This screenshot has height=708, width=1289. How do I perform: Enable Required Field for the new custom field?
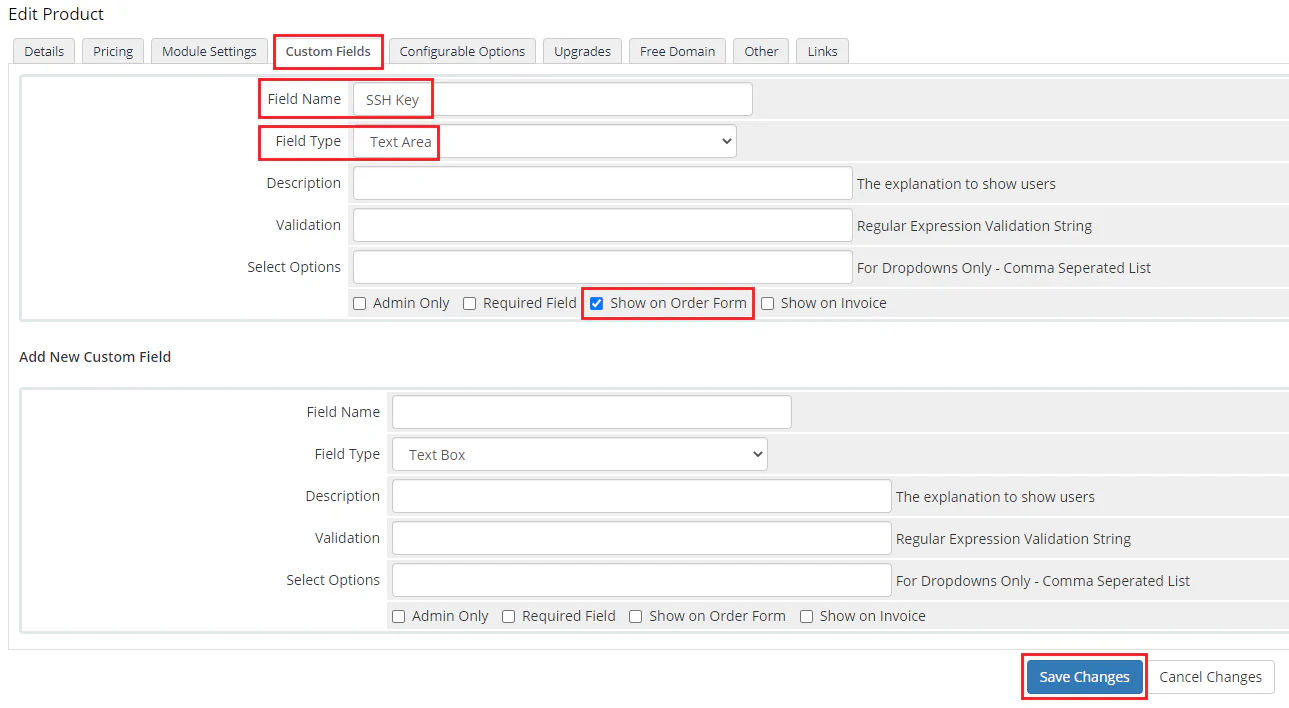click(508, 616)
